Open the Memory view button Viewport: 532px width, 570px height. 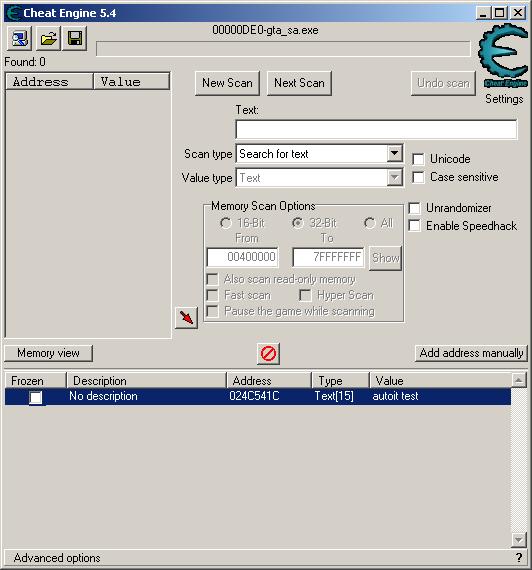(48, 353)
